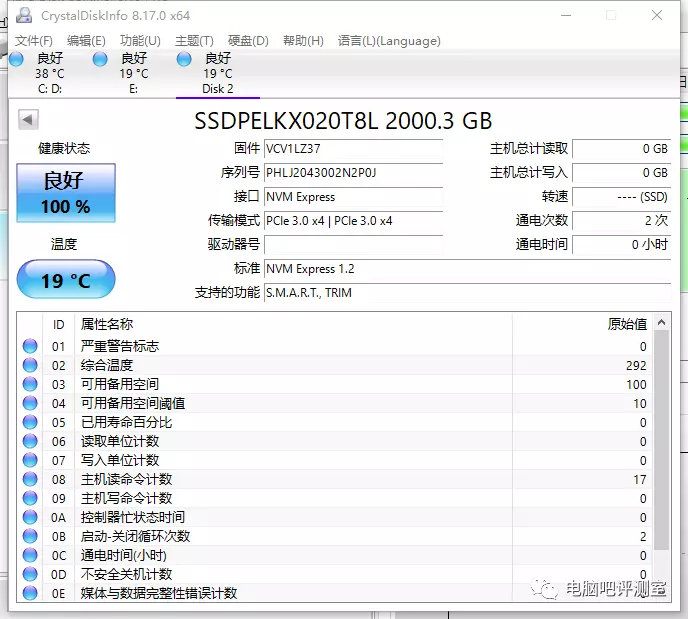
Task: Click the status orb for E: disk
Action: pyautogui.click(x=100, y=59)
